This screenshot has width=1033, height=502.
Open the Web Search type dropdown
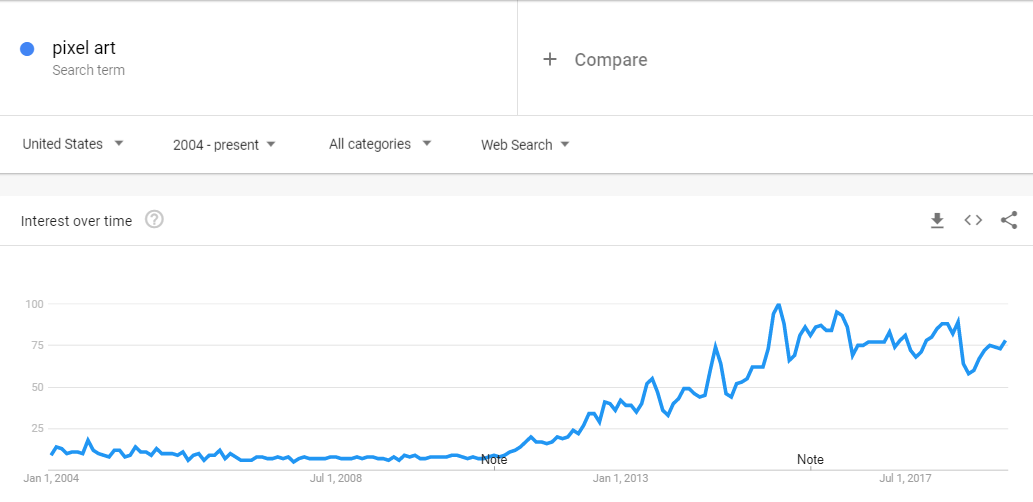525,145
